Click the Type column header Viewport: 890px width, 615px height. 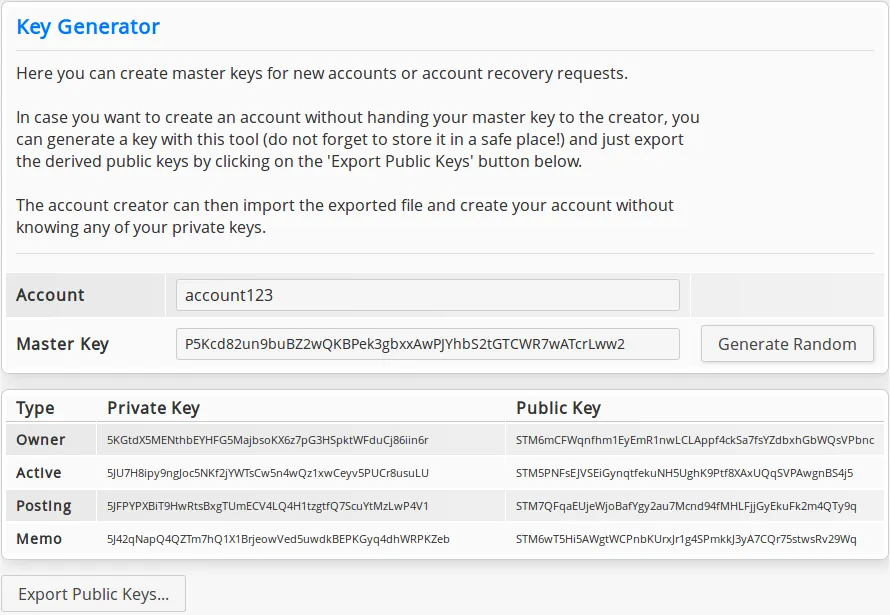click(x=35, y=407)
